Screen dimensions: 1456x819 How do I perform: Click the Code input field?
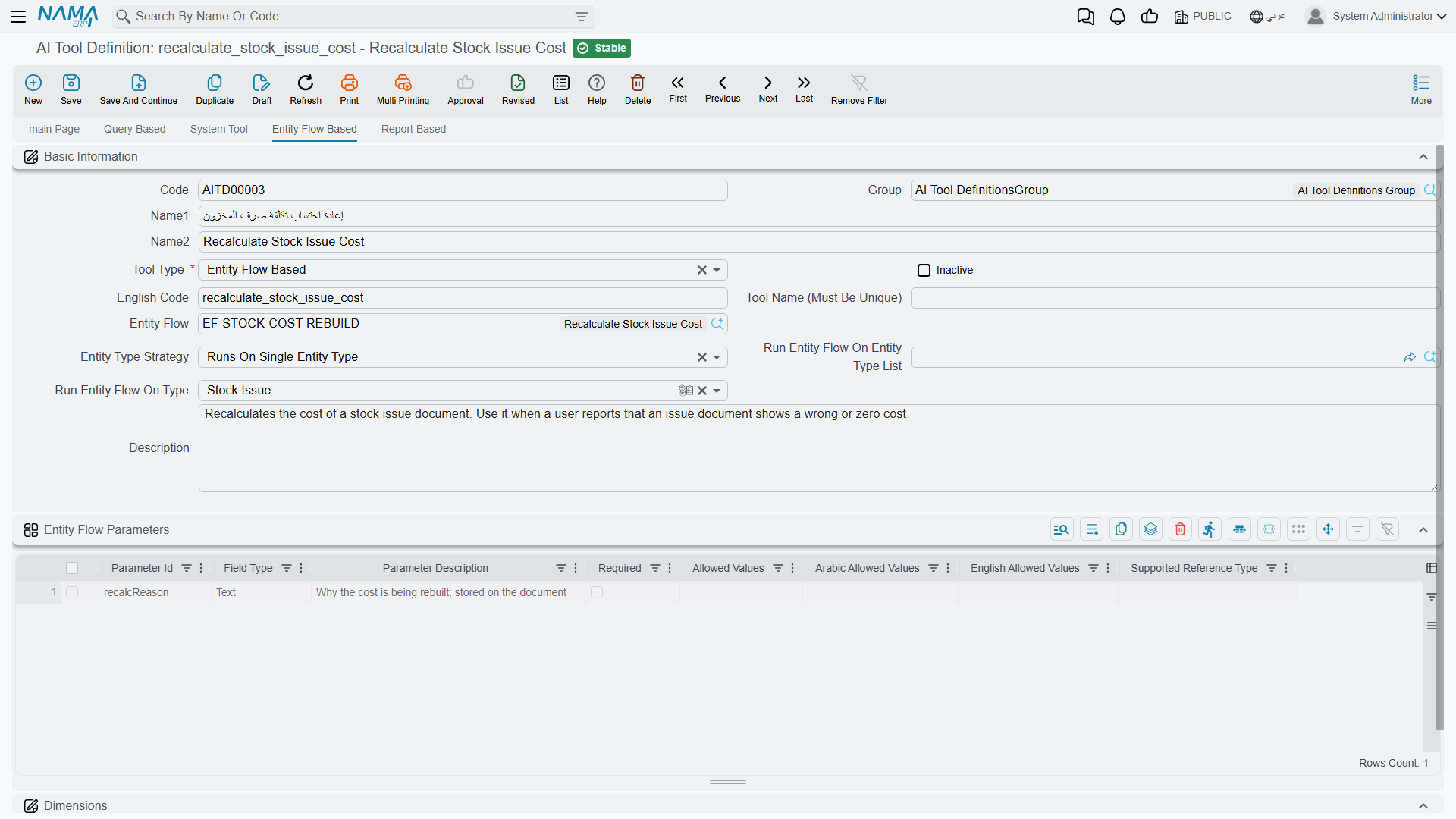(x=463, y=190)
